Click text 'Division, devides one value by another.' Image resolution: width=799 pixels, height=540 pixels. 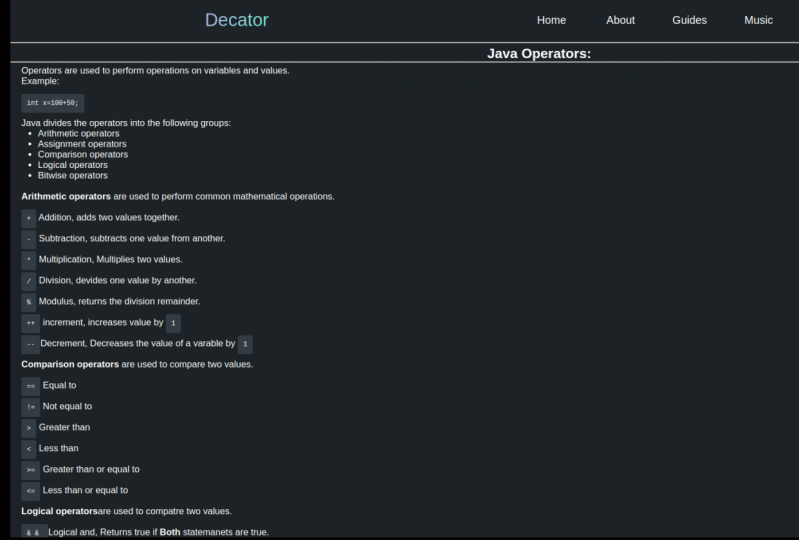coord(118,280)
